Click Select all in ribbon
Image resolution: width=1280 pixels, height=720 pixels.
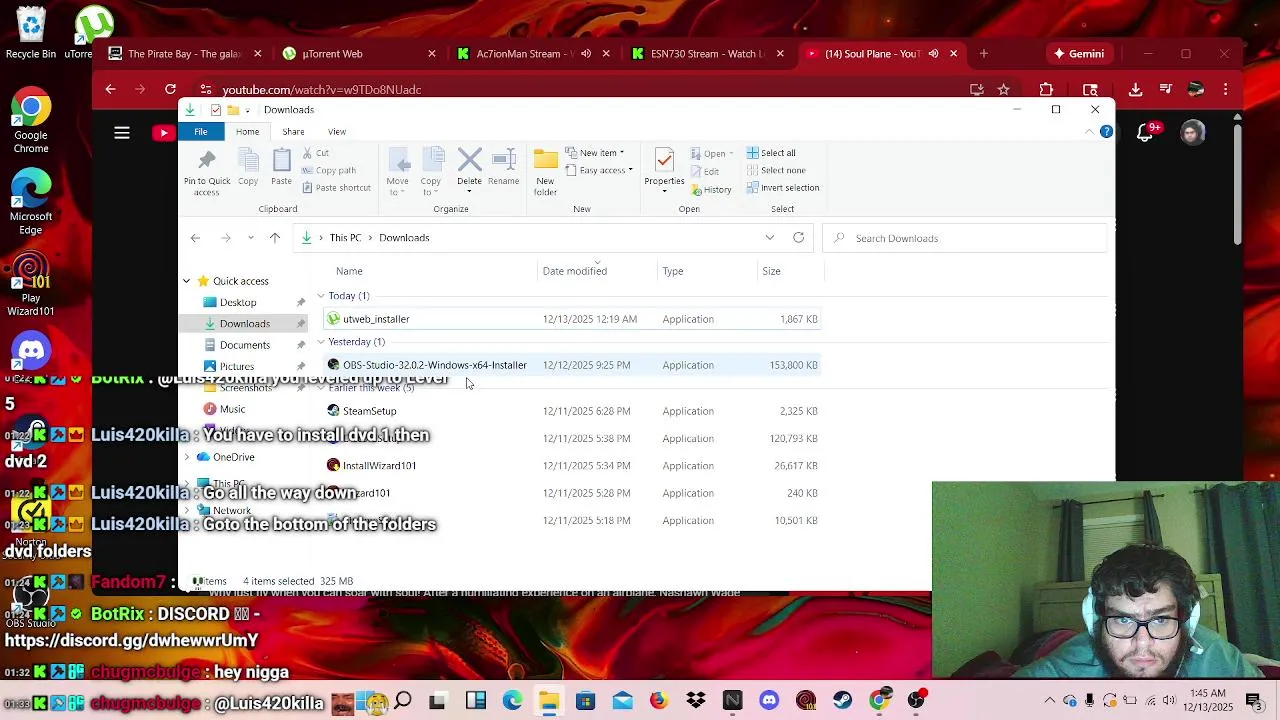click(x=771, y=153)
